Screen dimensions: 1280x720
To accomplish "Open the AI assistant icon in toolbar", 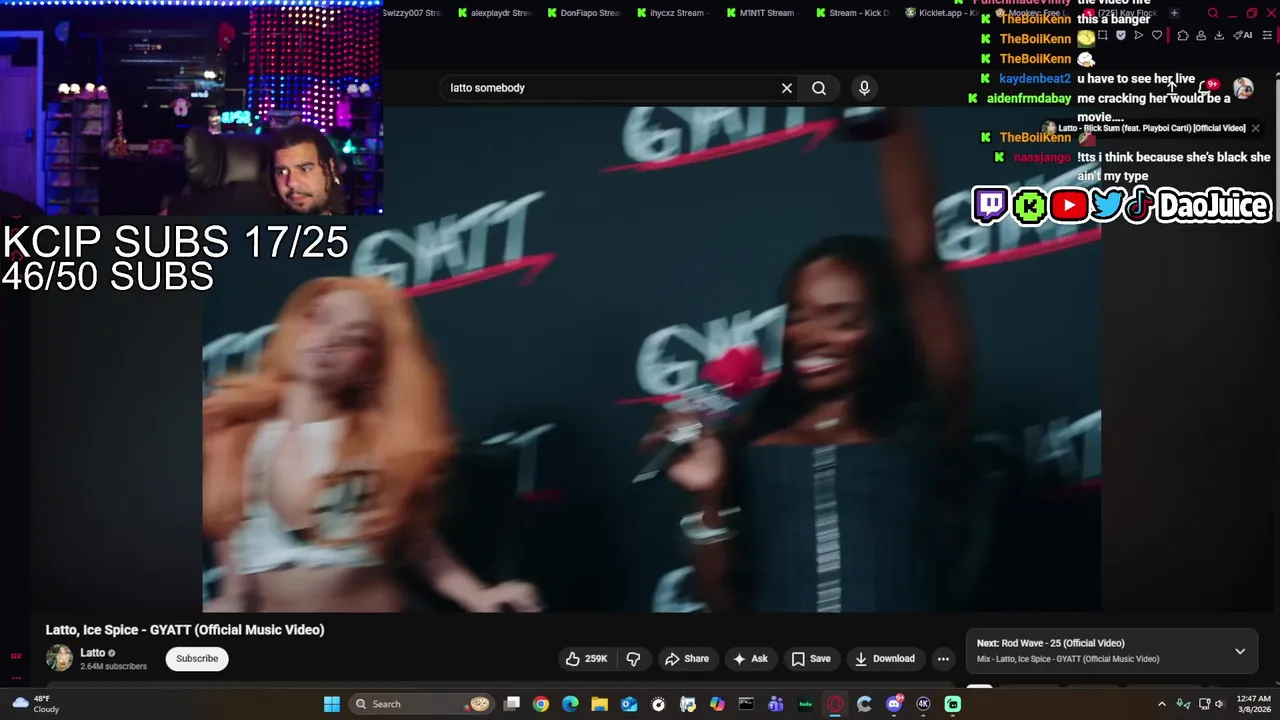I will (x=1243, y=35).
